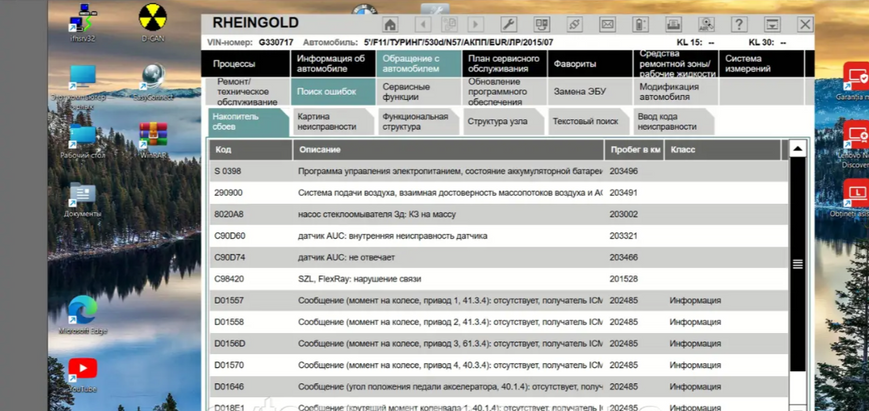Viewport: 869px width, 411px height.
Task: Click the back arrow in Rheingold toolbar
Action: pos(423,24)
